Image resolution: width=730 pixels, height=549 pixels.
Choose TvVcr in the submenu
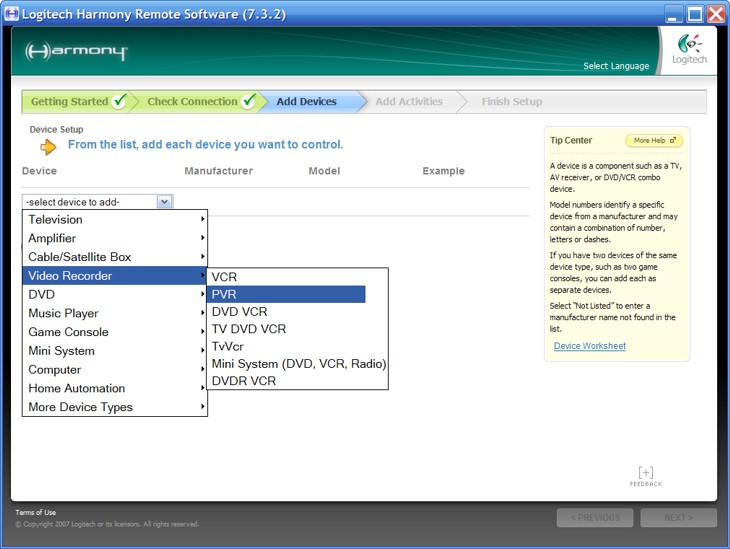[x=297, y=346]
